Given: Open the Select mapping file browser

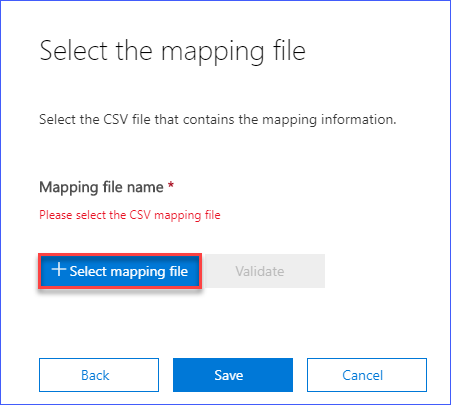Looking at the screenshot, I should 120,271.
